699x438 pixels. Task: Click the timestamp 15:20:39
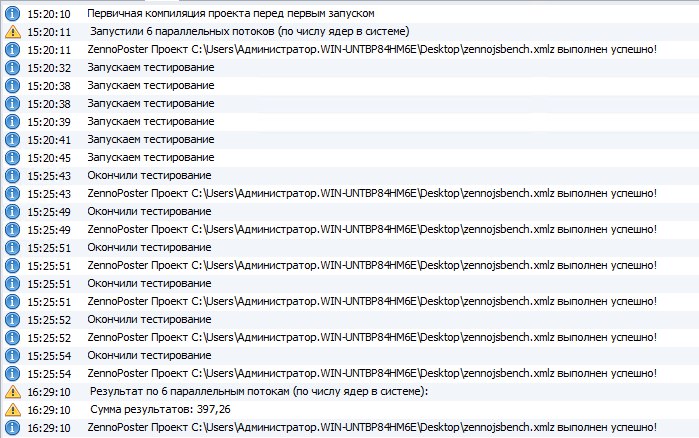coord(49,122)
